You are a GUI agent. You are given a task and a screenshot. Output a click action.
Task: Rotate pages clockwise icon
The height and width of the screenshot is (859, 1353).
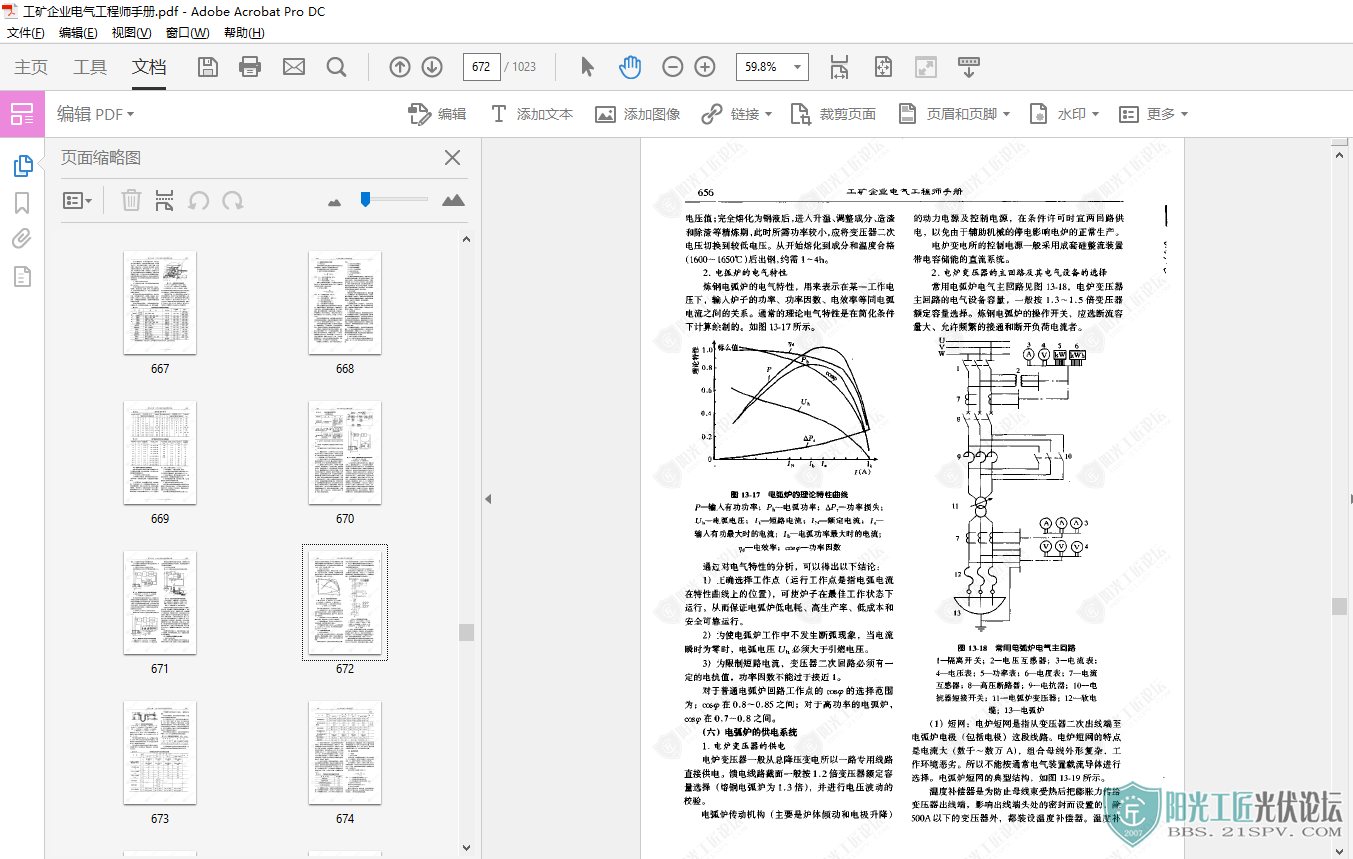[233, 200]
